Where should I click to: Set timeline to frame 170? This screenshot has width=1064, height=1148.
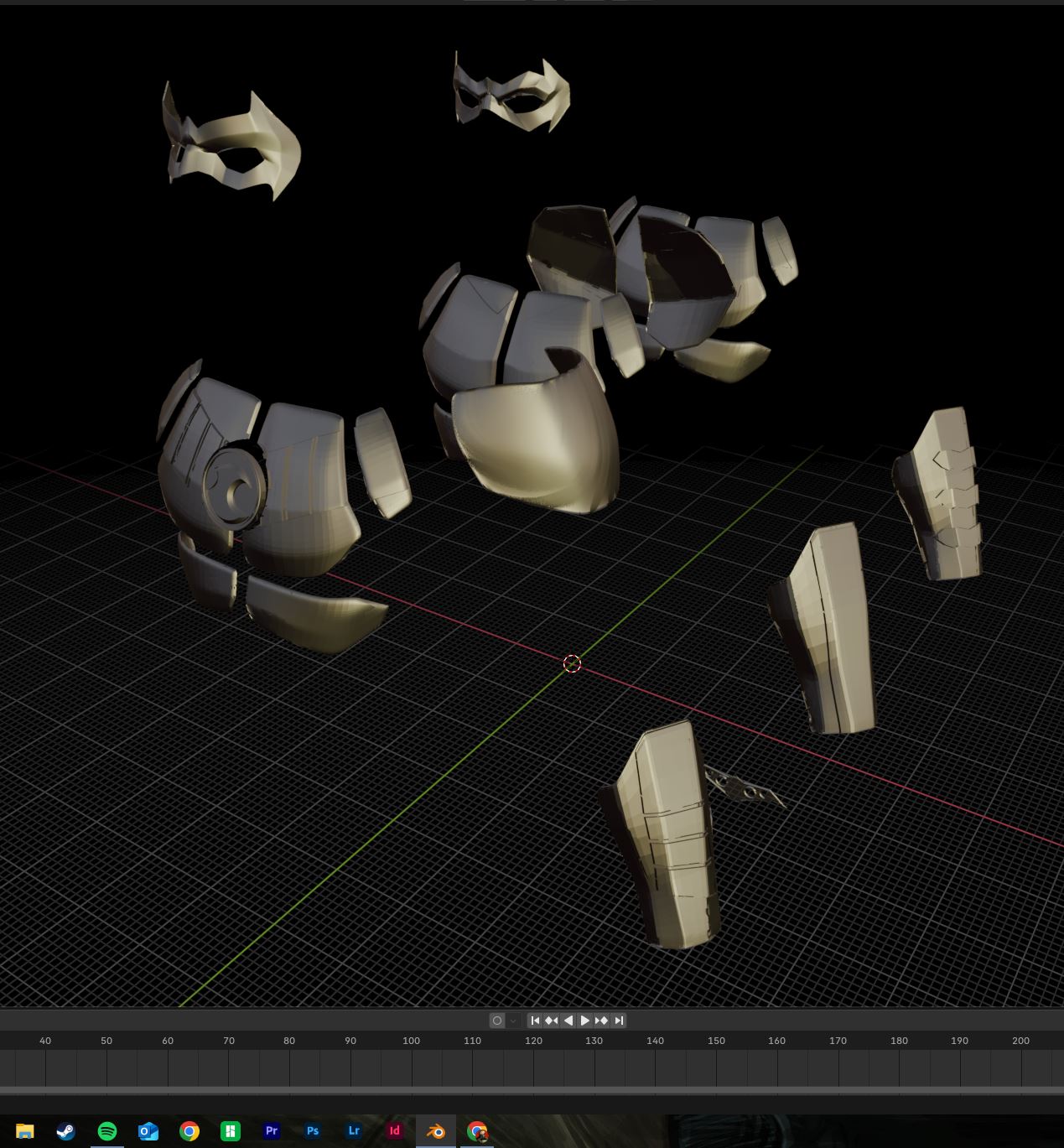(838, 1041)
